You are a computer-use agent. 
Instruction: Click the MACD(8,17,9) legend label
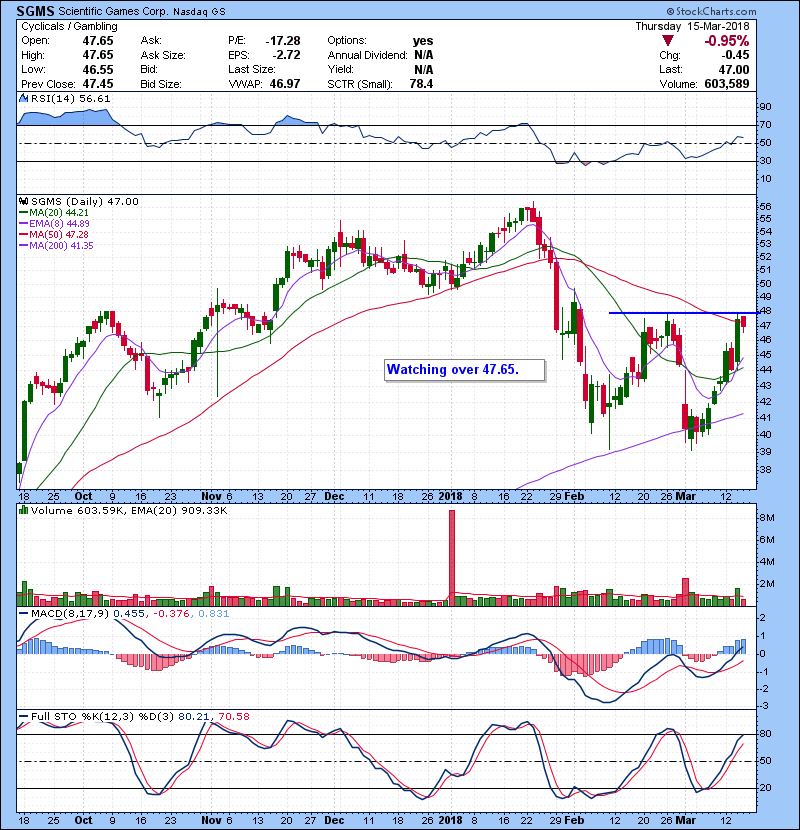click(70, 614)
